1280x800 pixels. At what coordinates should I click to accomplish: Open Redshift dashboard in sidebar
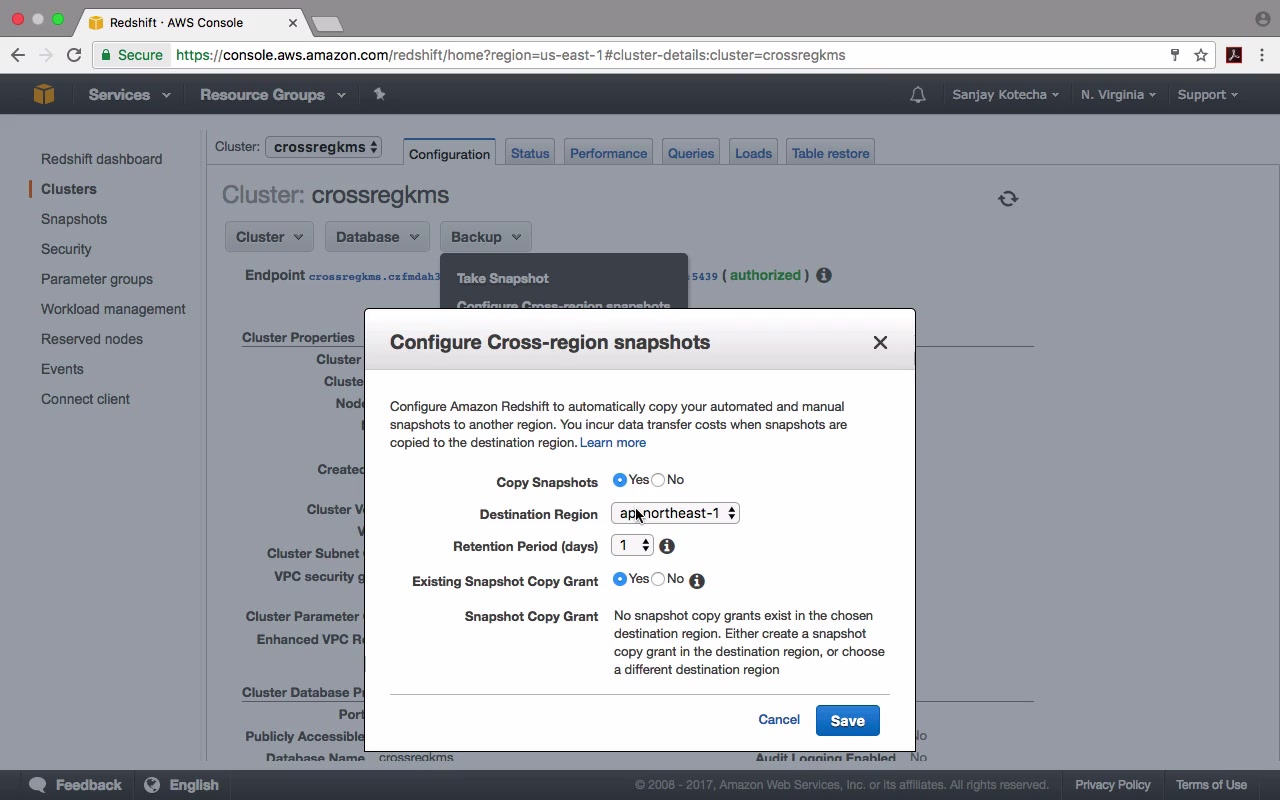click(101, 159)
